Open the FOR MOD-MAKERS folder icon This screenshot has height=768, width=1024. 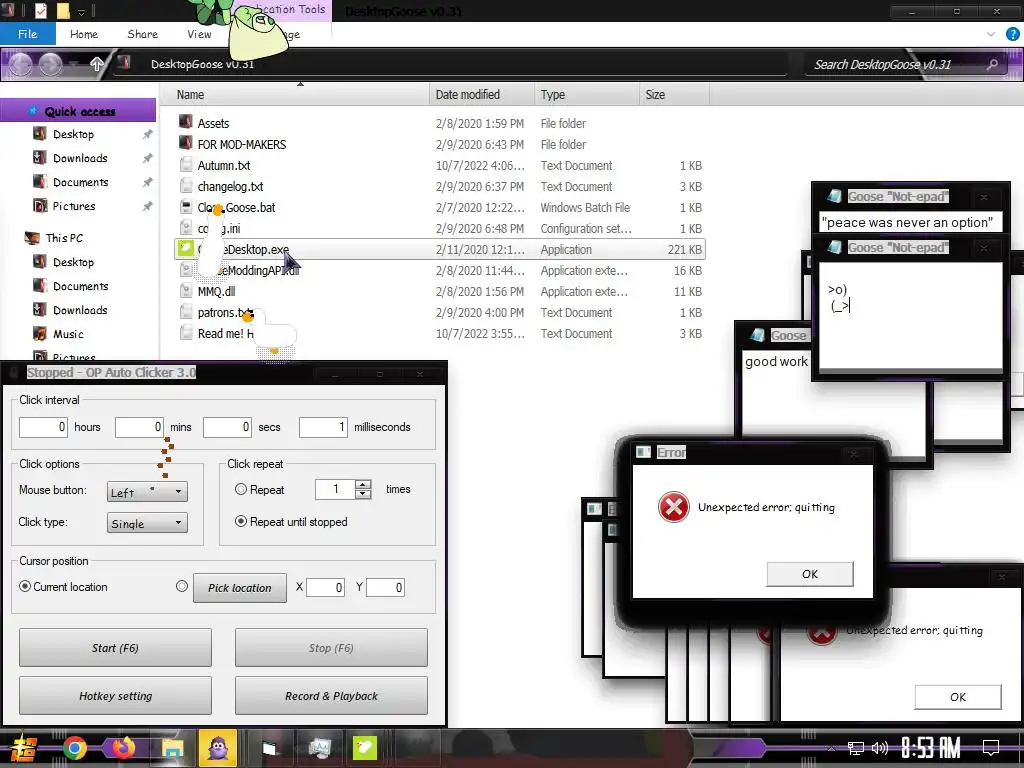click(x=186, y=144)
